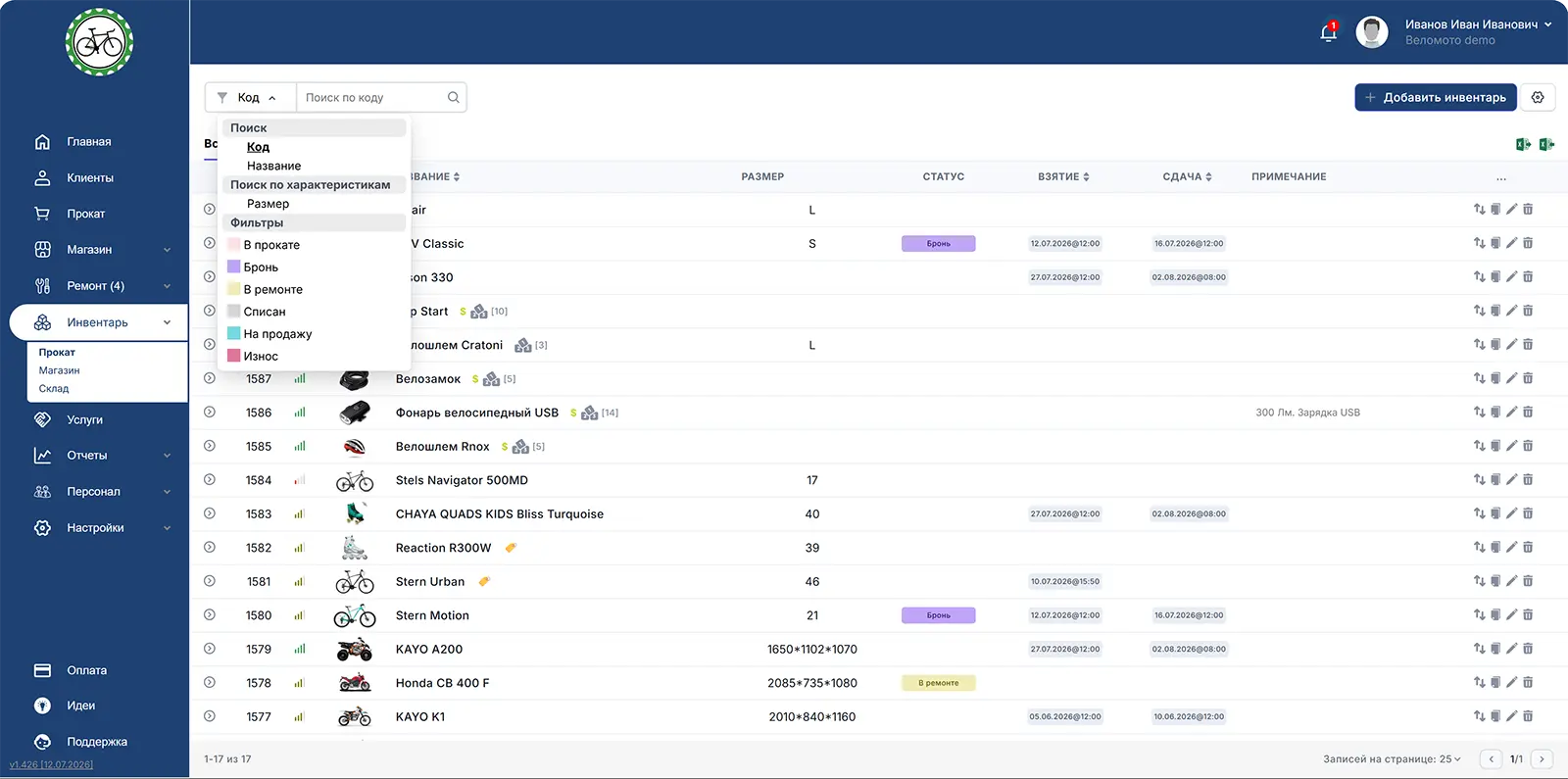Expand the Ремонт (4) sidebar menu
The image size is (1568, 779).
pyautogui.click(x=167, y=286)
